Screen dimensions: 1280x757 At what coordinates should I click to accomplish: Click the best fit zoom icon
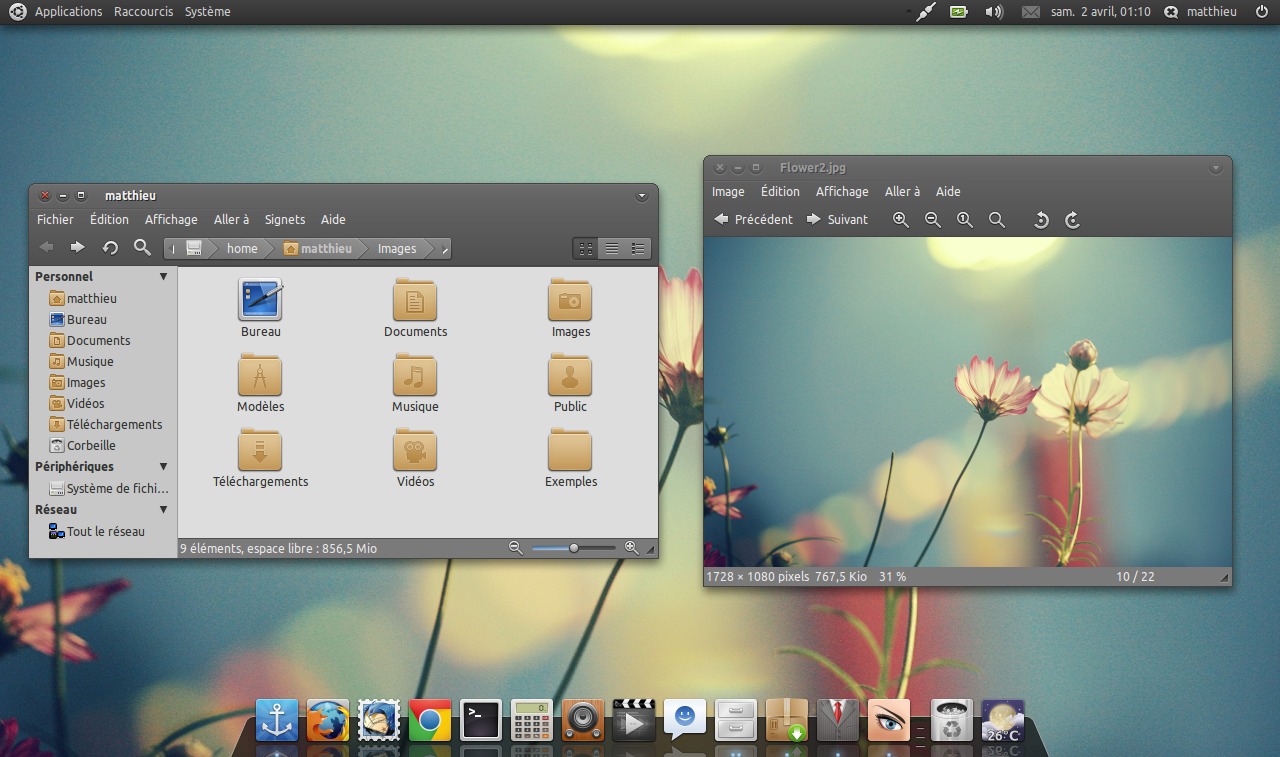tap(997, 220)
